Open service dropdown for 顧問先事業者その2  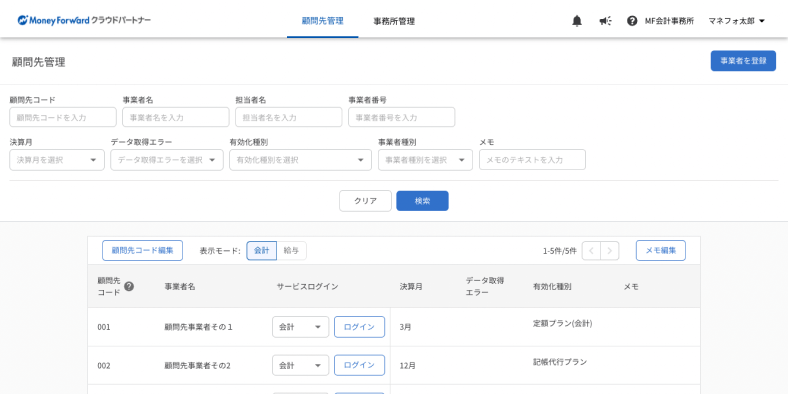(301, 365)
